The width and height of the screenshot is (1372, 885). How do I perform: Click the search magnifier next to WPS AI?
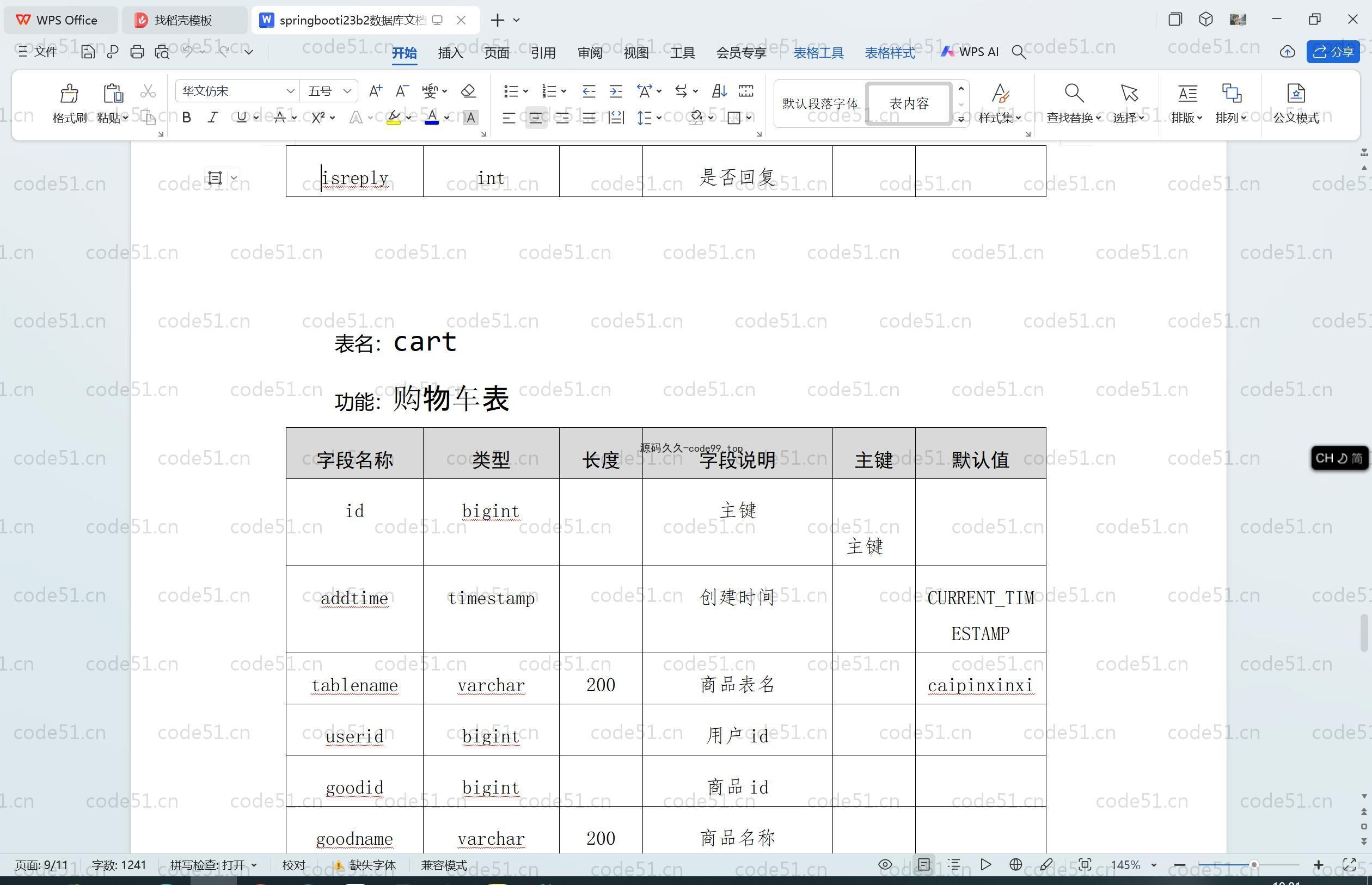click(1019, 52)
